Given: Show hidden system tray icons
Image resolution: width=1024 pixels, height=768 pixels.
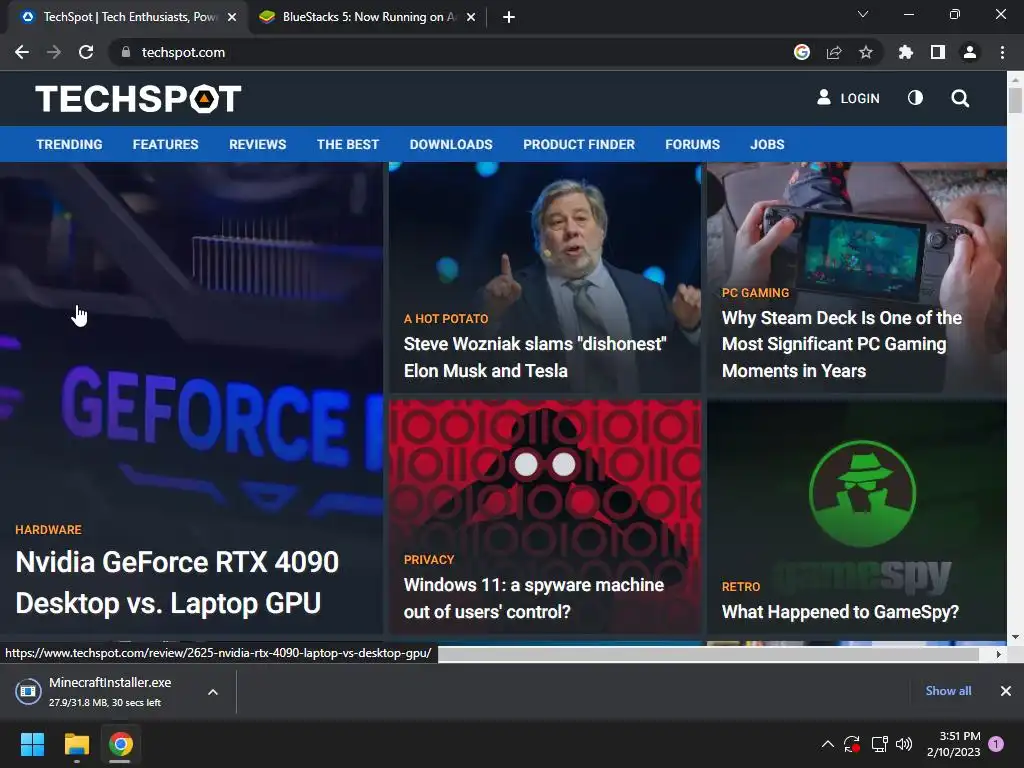Looking at the screenshot, I should click(x=827, y=744).
